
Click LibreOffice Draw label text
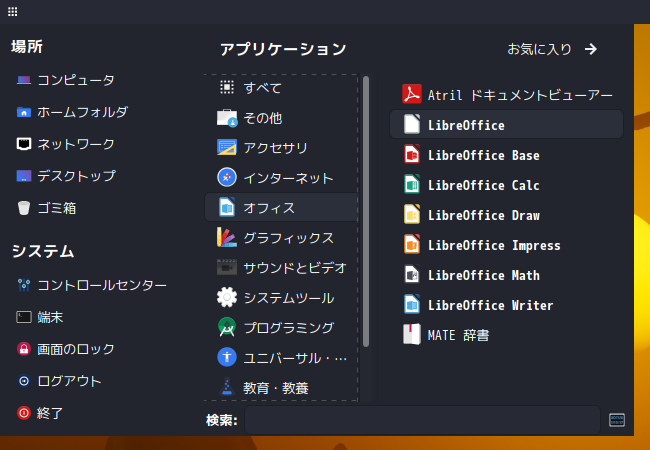484,215
